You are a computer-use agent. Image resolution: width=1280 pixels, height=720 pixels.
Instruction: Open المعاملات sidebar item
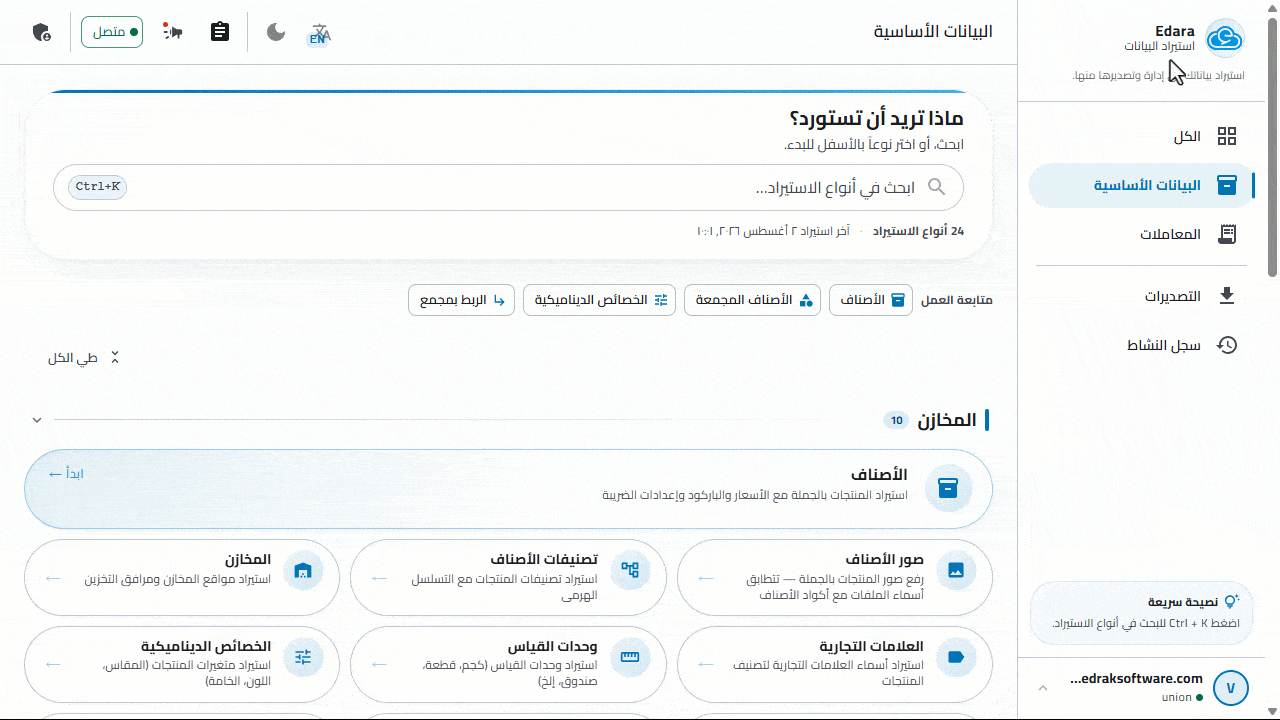pyautogui.click(x=1143, y=235)
